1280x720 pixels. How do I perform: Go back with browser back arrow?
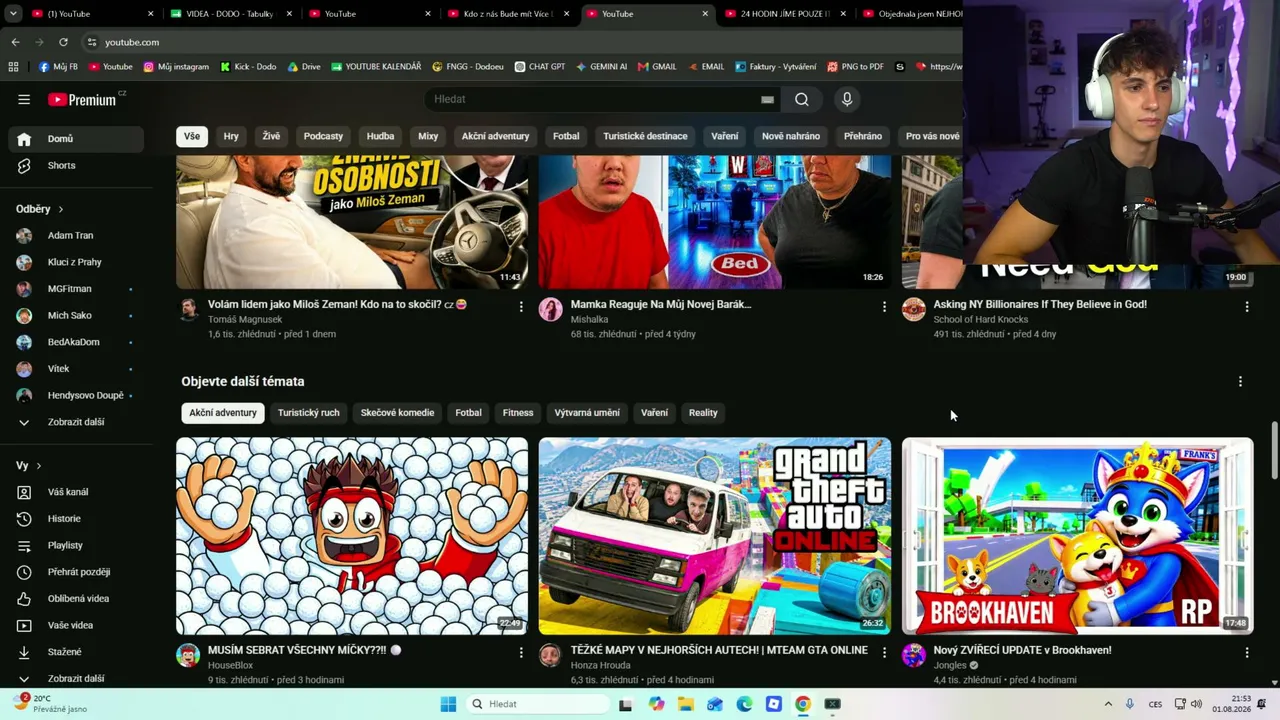click(x=15, y=42)
